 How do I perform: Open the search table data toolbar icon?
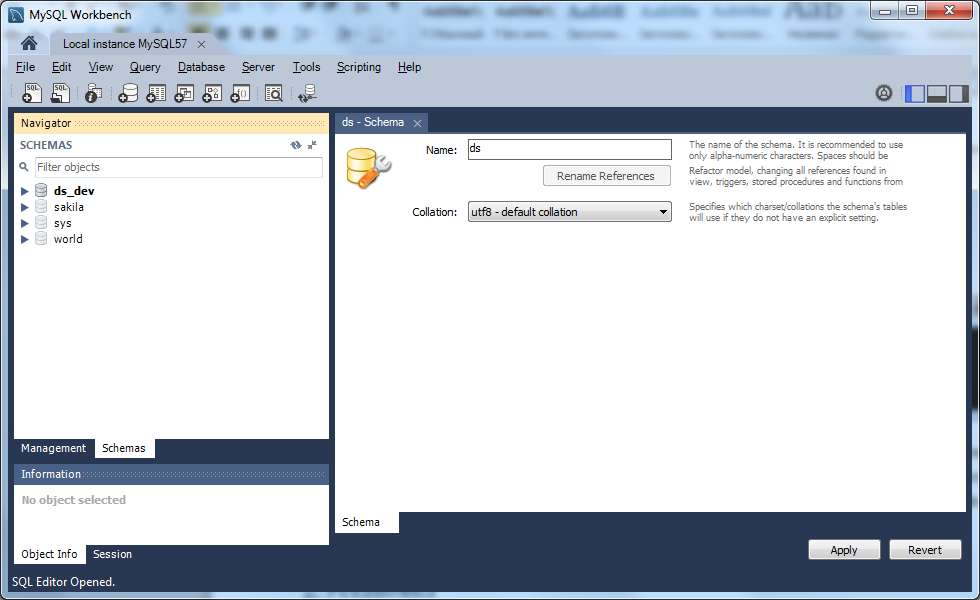[274, 93]
